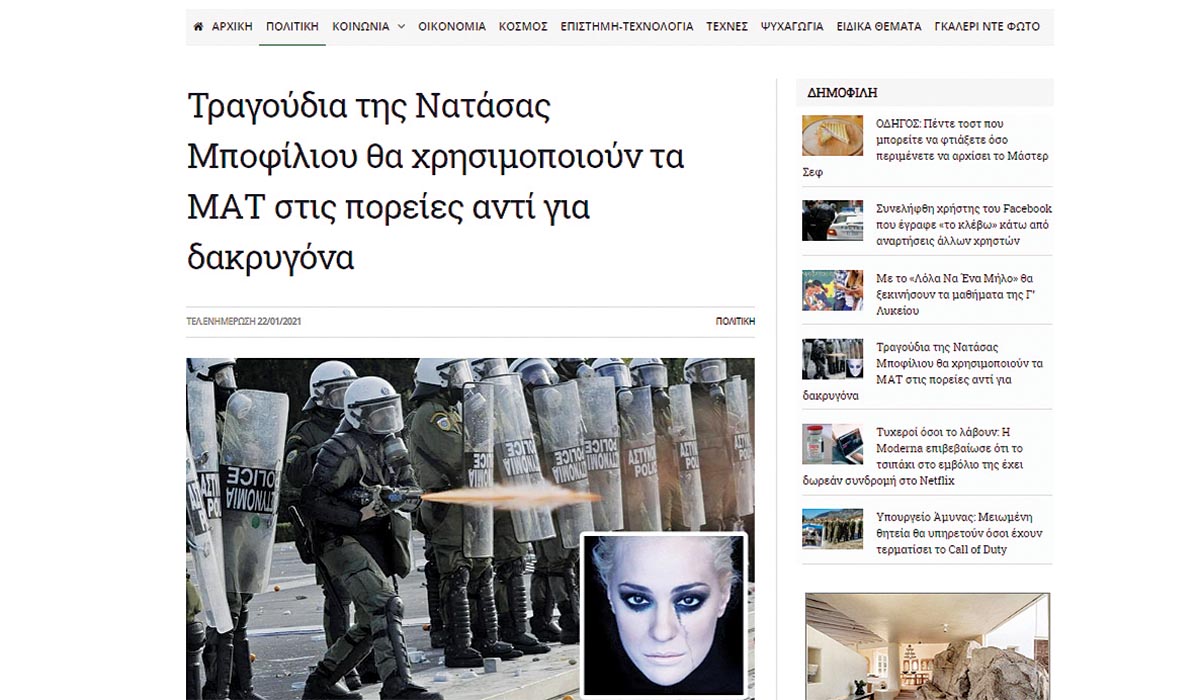Click the police car article thumbnail
The width and height of the screenshot is (1200, 700).
[x=832, y=221]
